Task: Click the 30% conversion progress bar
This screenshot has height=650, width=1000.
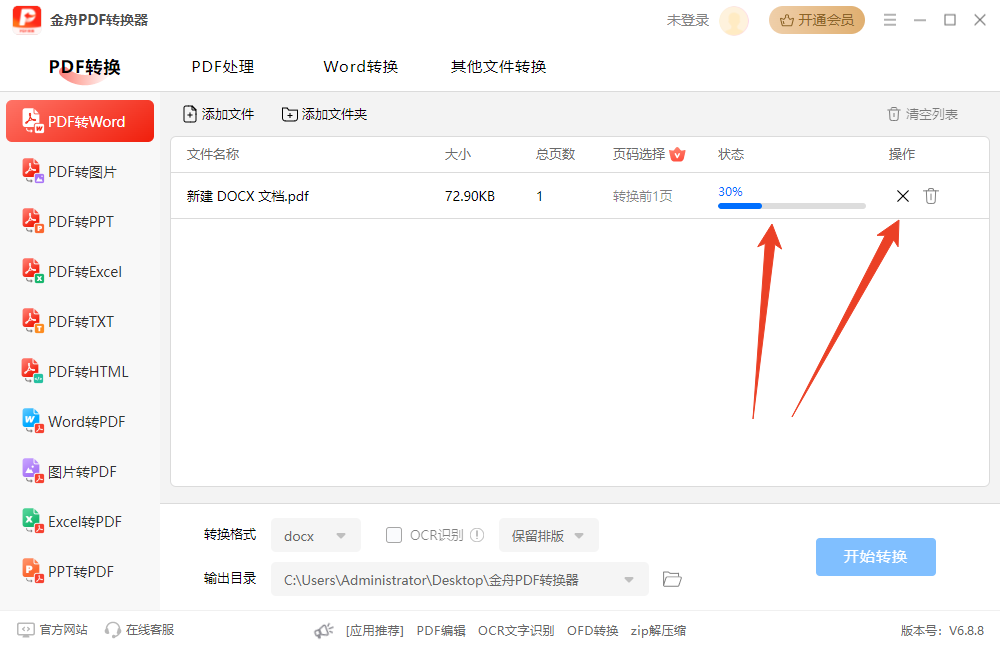Action: (791, 206)
